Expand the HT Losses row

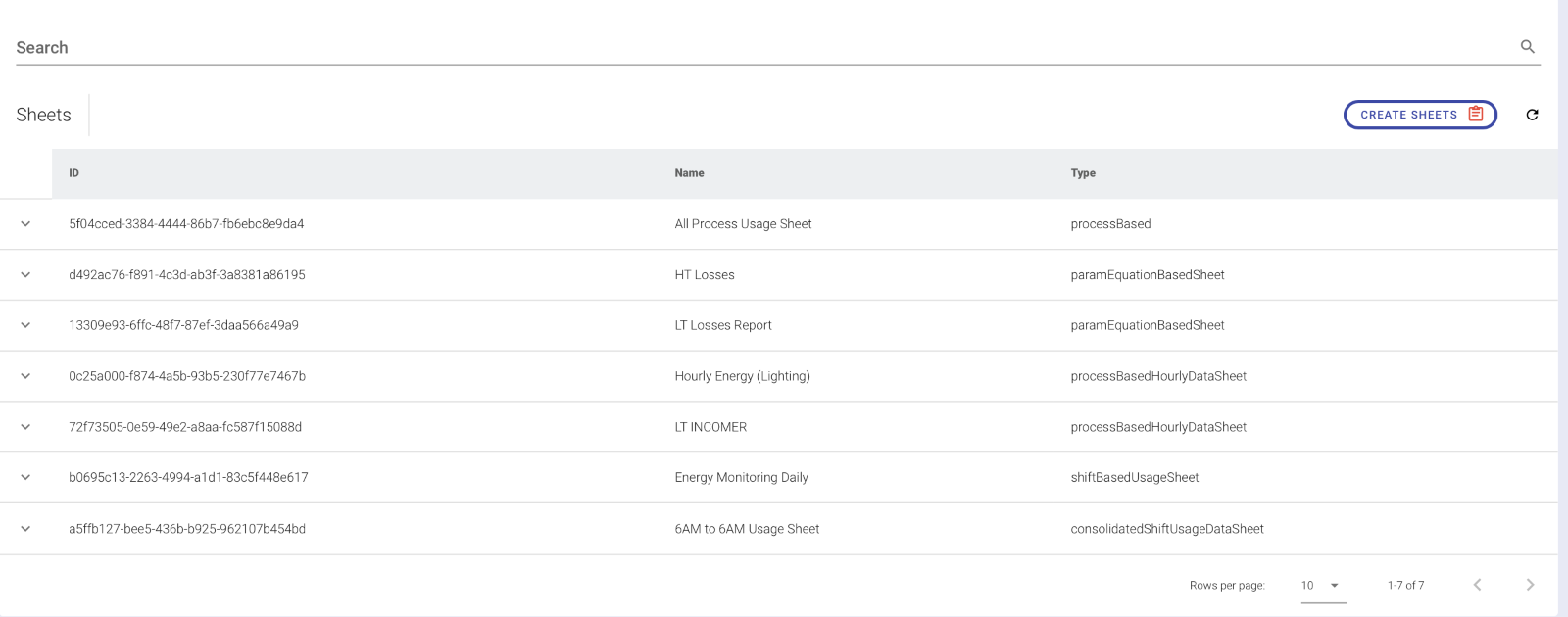point(25,275)
